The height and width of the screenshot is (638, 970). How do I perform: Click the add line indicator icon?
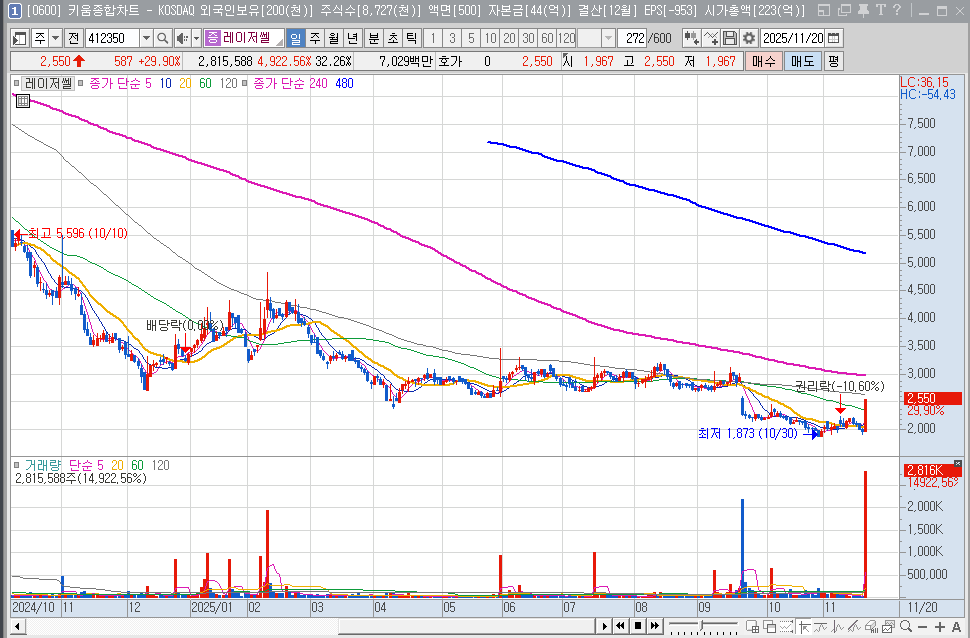(x=711, y=38)
